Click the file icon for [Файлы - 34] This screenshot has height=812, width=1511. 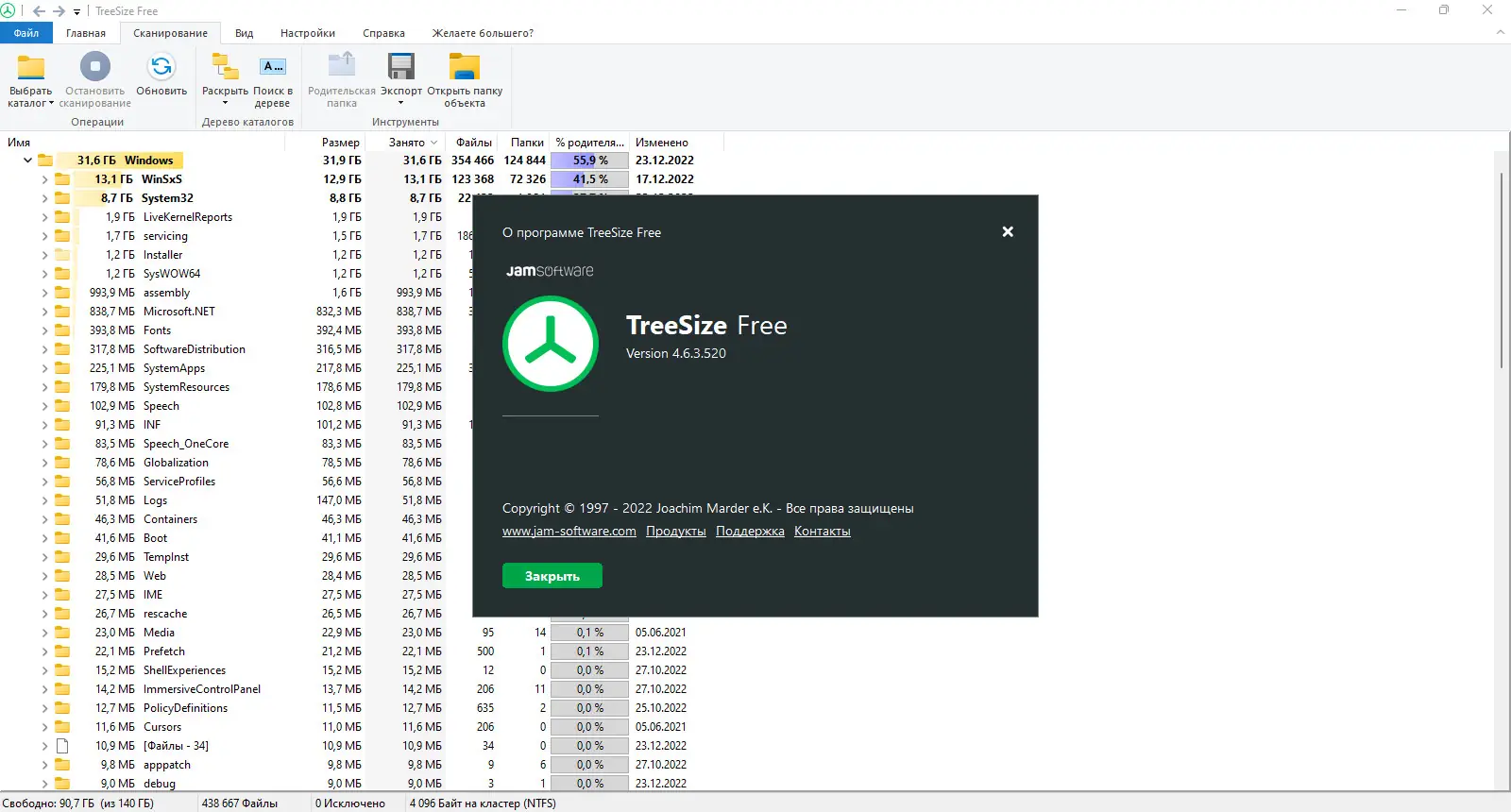[62, 746]
